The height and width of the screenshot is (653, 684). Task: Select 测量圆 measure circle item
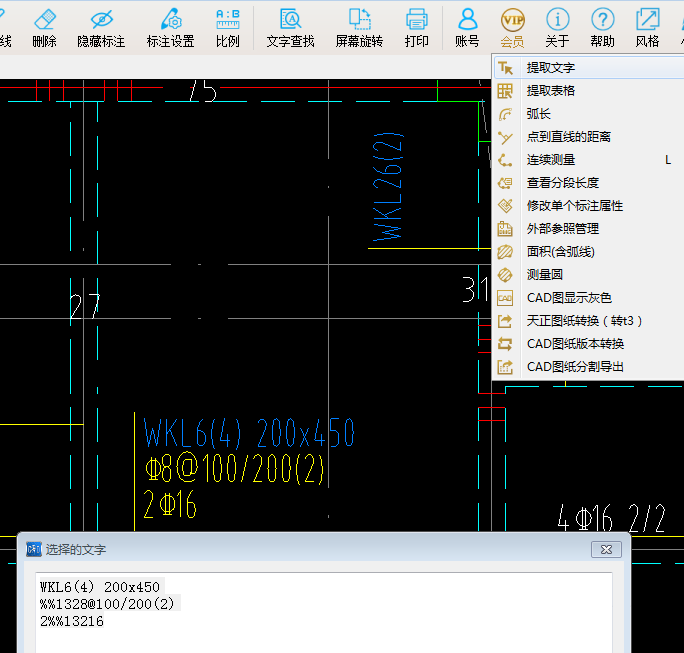coord(589,275)
